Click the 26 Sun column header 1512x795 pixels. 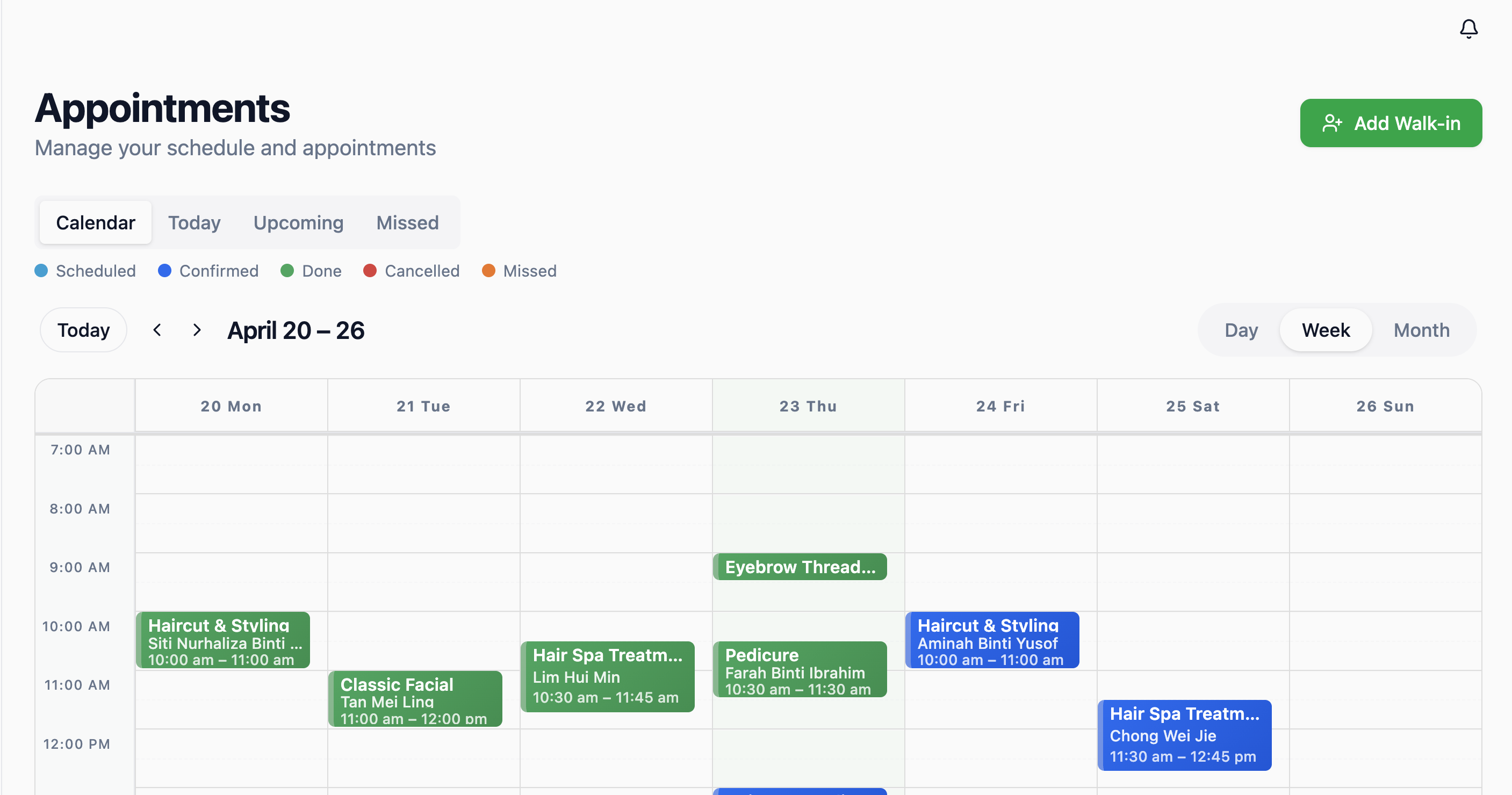click(1385, 406)
